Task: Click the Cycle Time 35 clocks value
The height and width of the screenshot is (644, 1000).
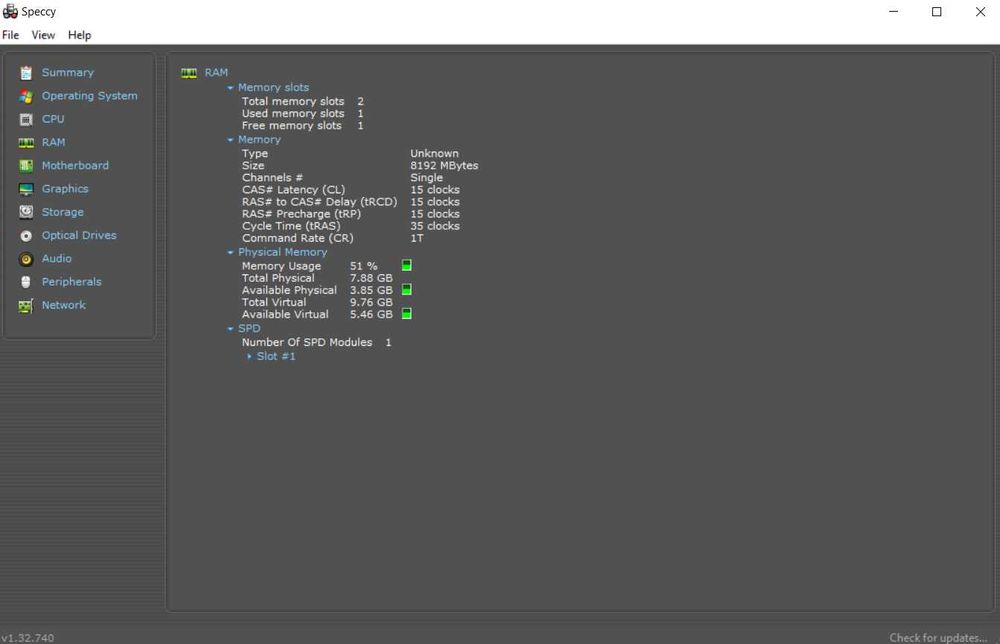Action: click(435, 226)
